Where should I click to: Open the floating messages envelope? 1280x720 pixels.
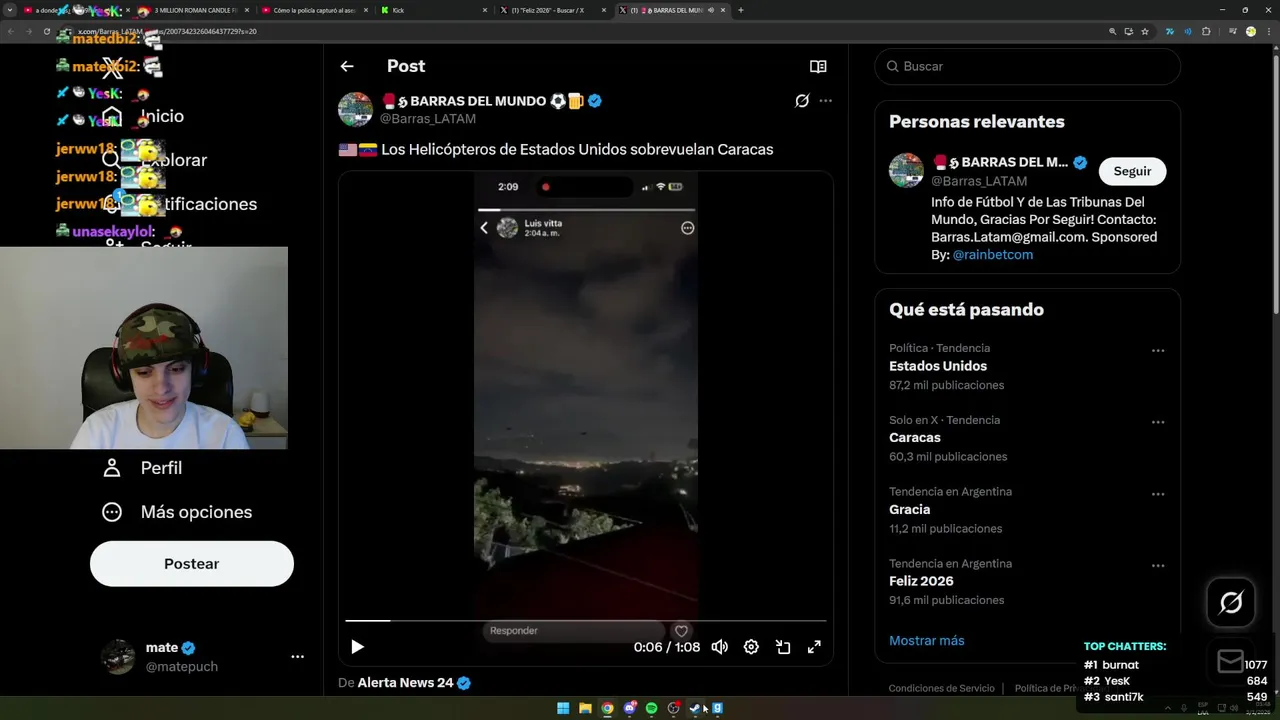[x=1231, y=661]
